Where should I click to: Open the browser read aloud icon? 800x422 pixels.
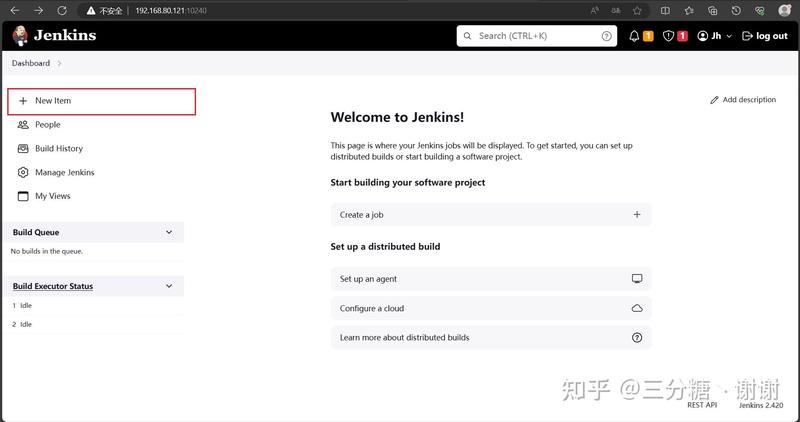tap(594, 10)
